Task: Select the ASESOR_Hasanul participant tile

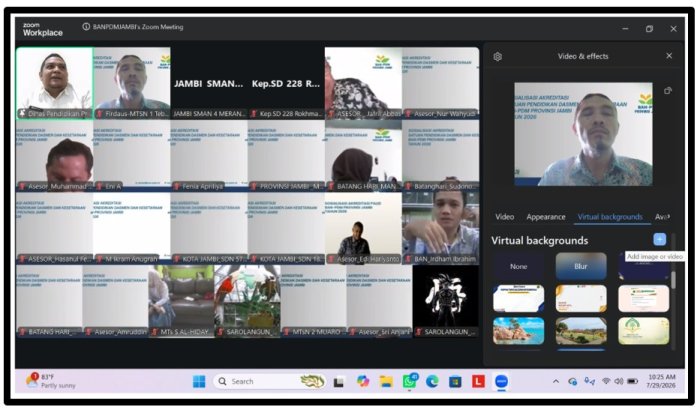Action: (54, 229)
